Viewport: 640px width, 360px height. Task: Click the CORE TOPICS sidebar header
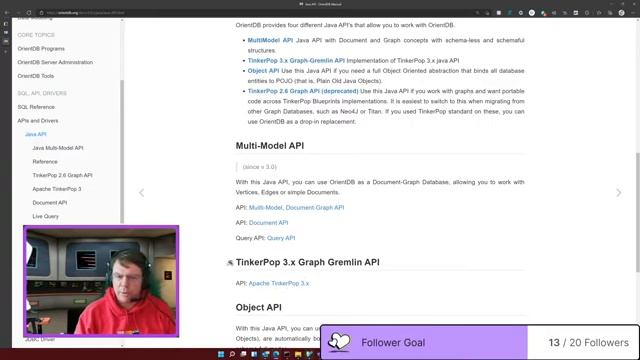coord(36,35)
